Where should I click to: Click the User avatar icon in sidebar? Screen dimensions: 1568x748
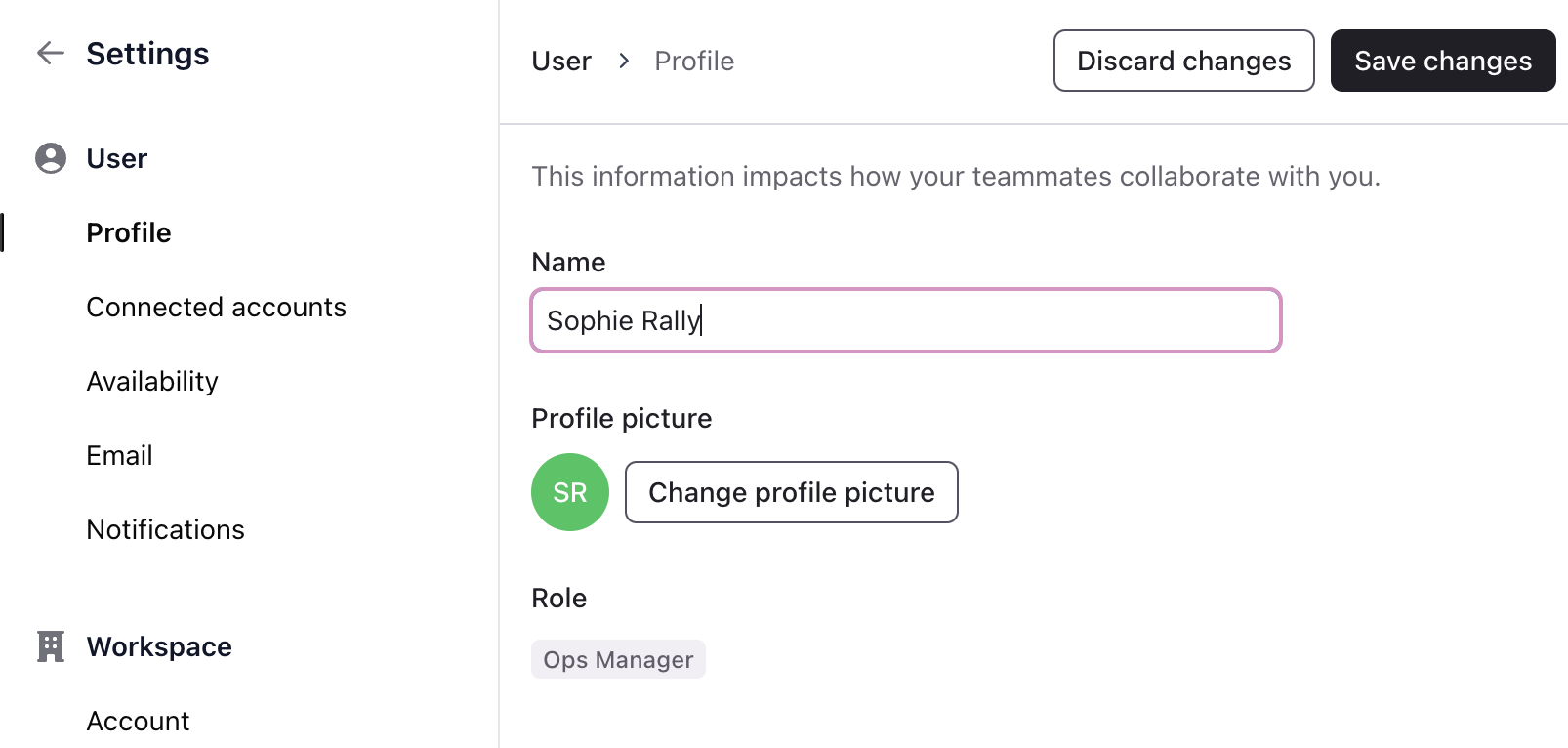(x=51, y=158)
